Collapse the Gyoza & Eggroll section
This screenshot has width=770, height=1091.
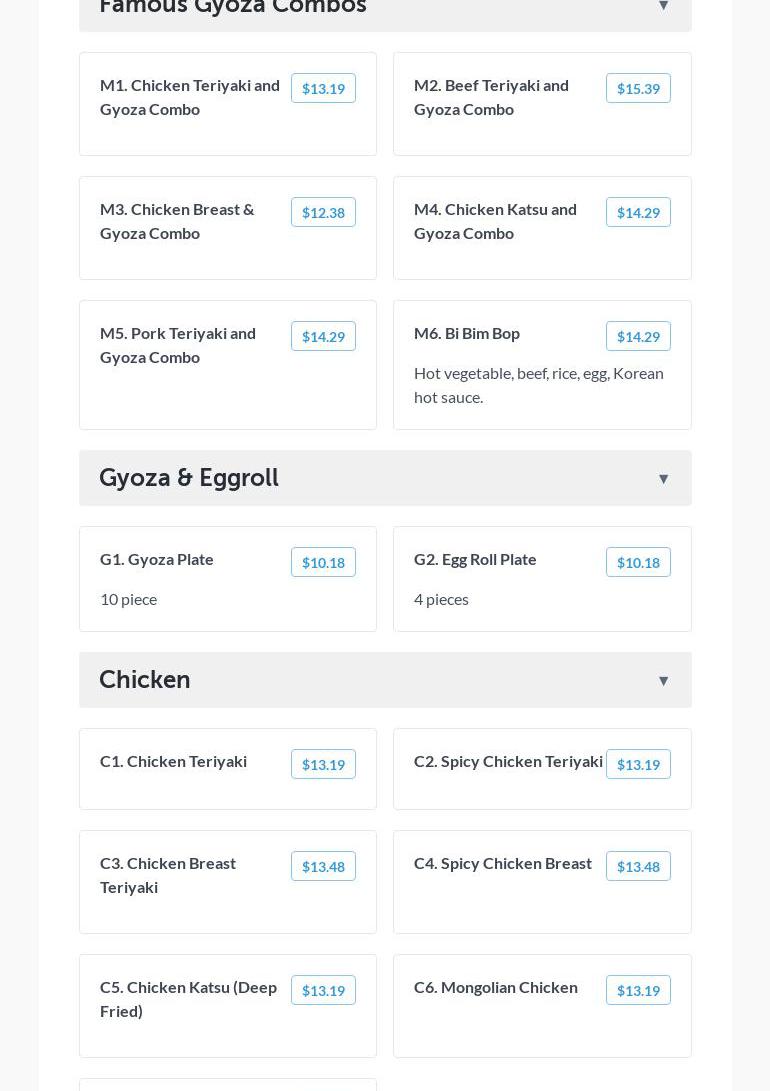663,479
